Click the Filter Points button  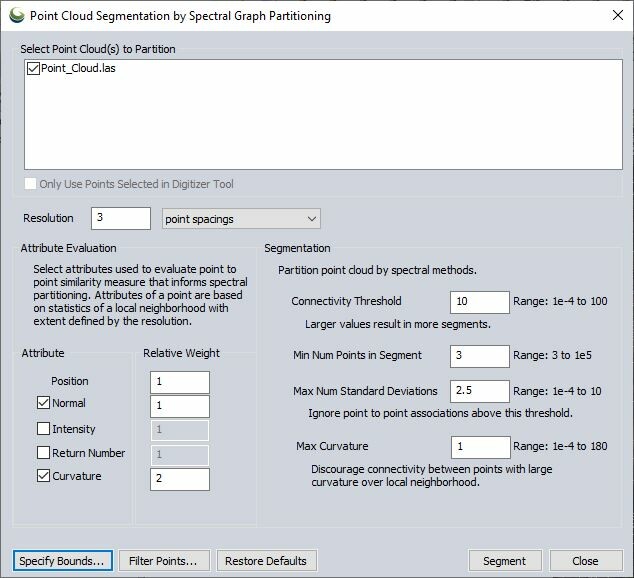point(164,560)
